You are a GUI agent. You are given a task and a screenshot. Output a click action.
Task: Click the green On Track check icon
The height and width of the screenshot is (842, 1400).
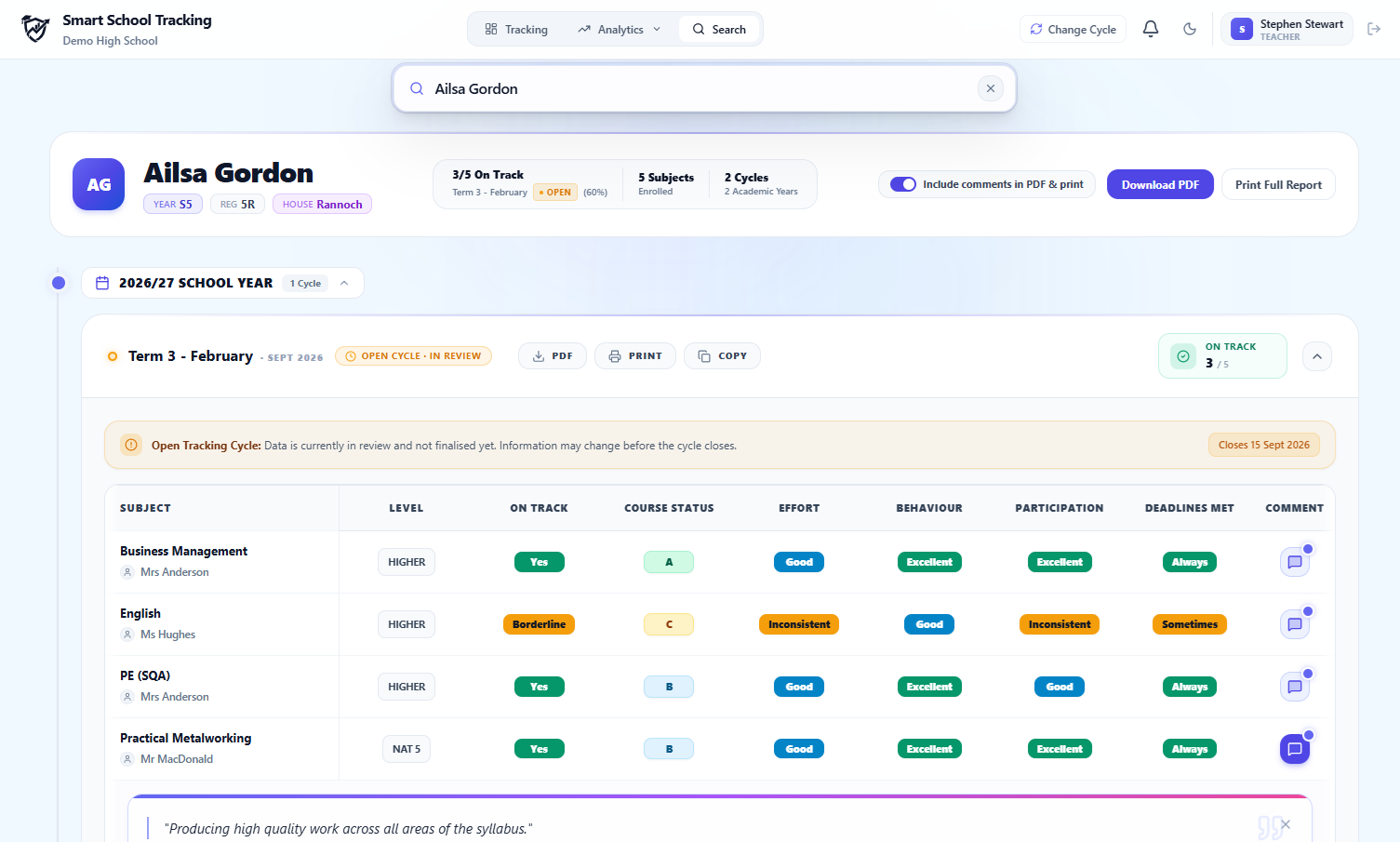coord(1183,355)
